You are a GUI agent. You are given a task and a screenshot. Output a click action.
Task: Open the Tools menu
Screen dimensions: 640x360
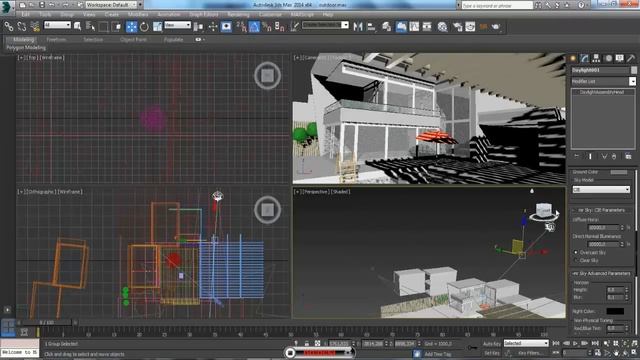(45, 14)
